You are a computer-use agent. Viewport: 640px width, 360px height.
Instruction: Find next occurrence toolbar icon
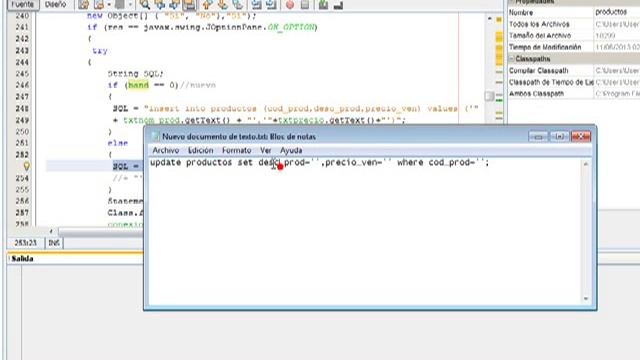point(174,5)
